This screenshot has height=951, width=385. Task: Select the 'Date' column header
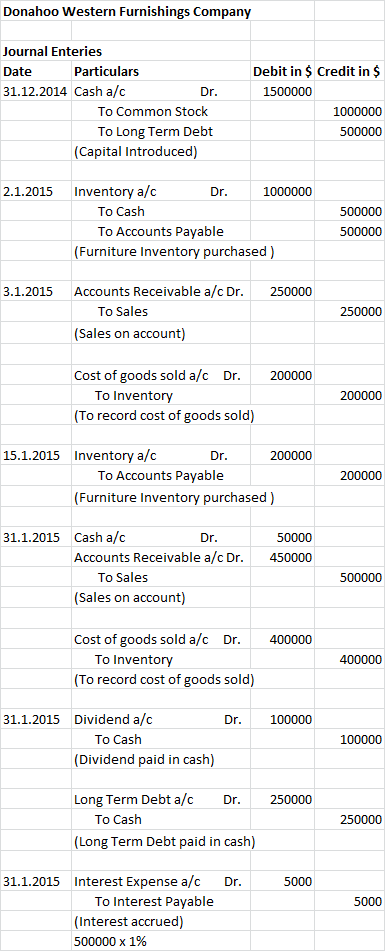[18, 72]
